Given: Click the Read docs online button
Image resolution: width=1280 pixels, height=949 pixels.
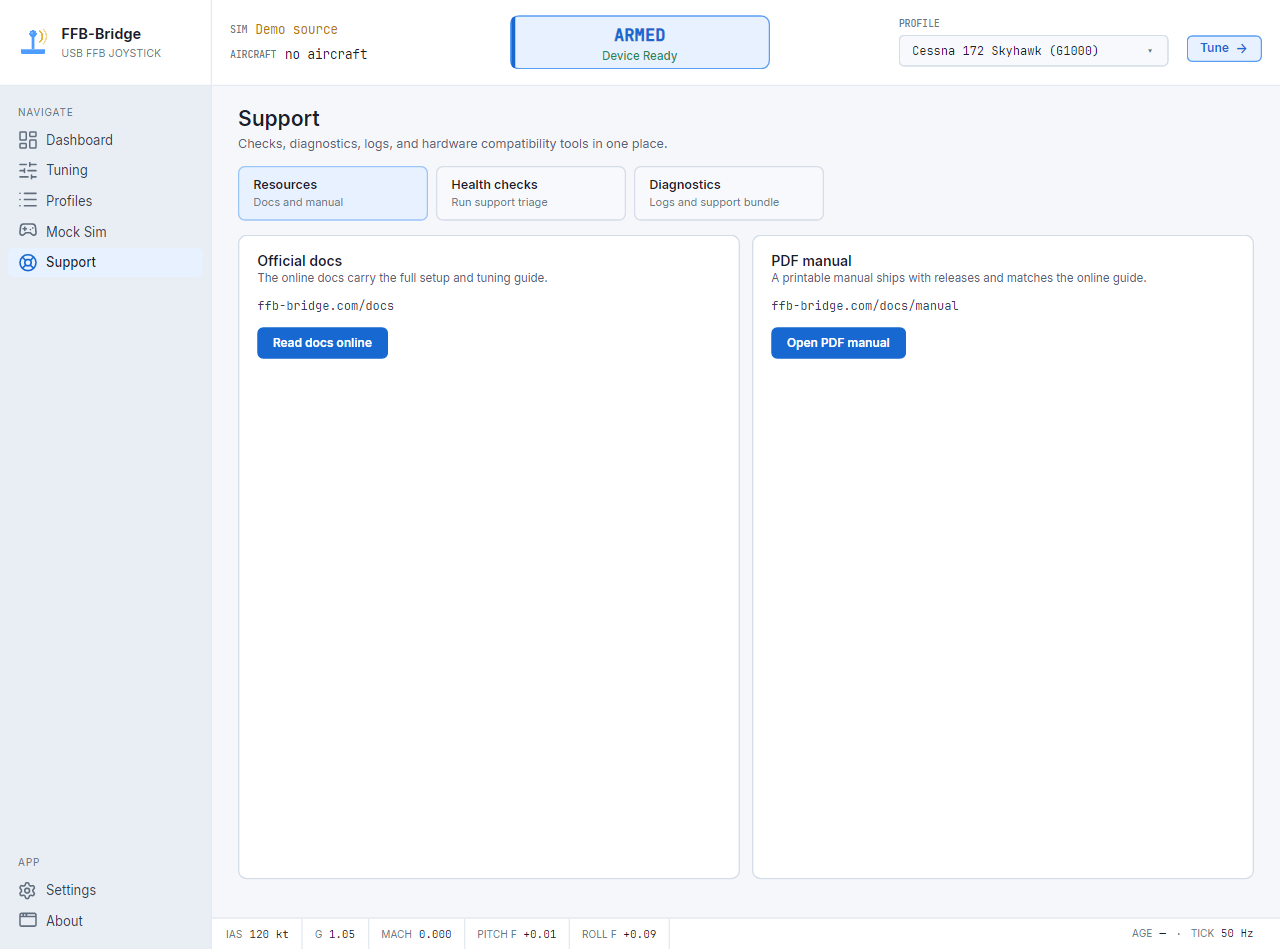Looking at the screenshot, I should tap(322, 343).
